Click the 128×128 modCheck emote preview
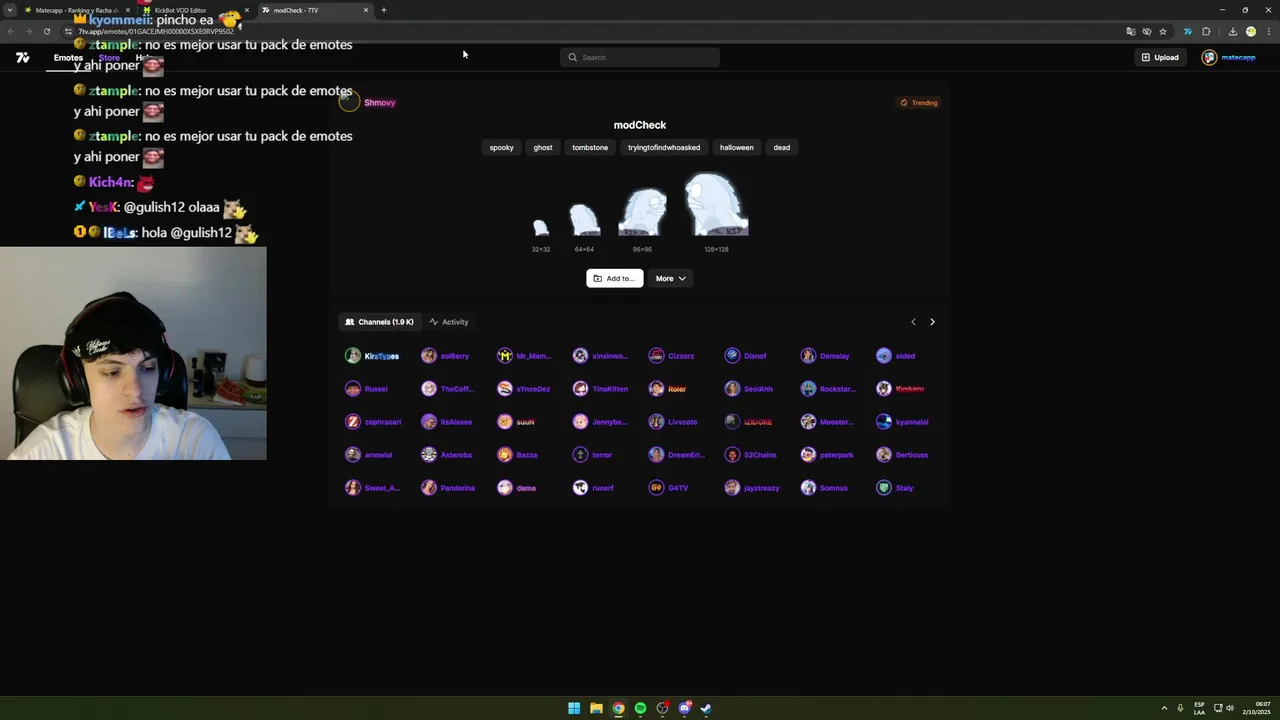 716,205
